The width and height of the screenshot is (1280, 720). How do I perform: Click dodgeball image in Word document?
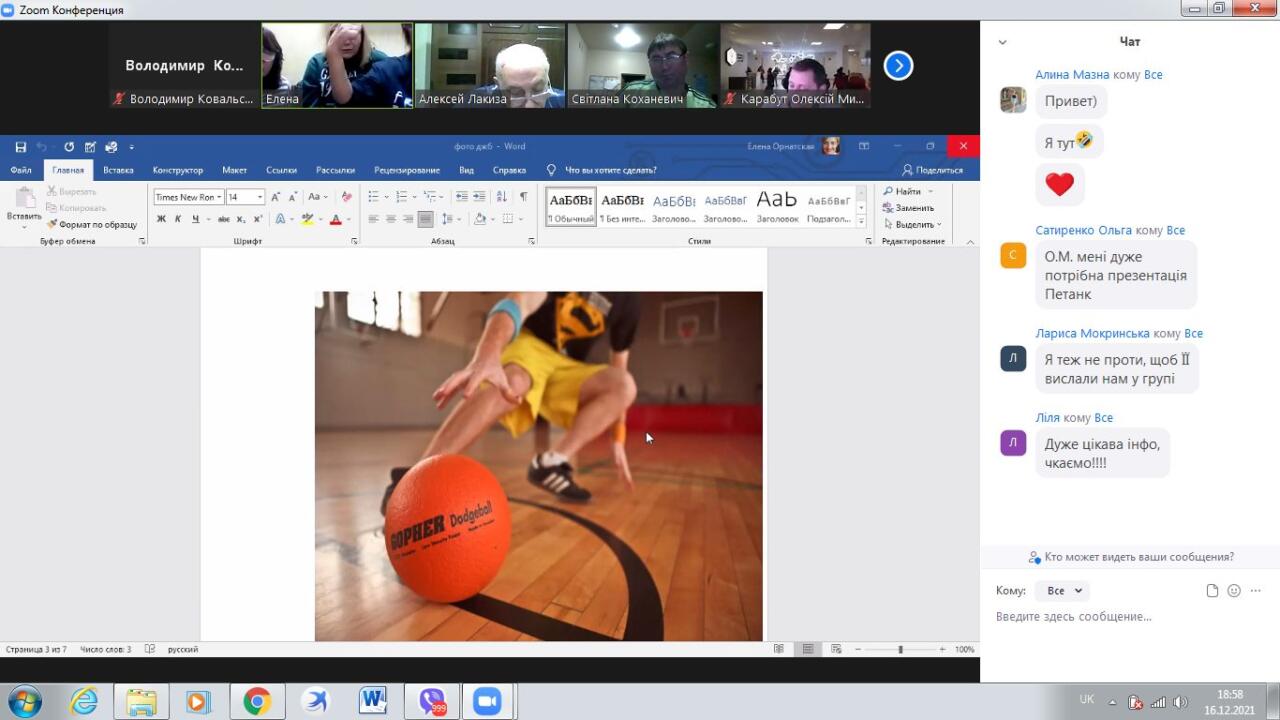tap(538, 466)
